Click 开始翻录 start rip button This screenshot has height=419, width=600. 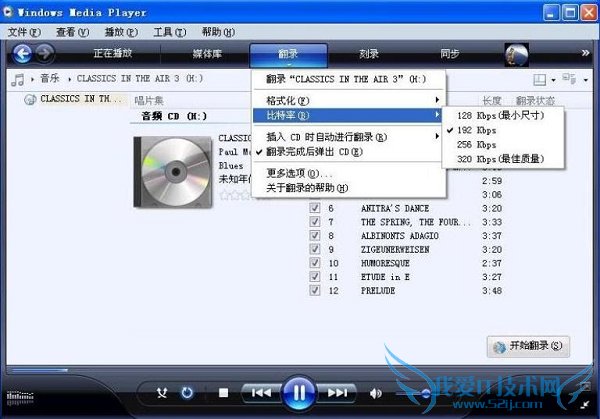(528, 347)
